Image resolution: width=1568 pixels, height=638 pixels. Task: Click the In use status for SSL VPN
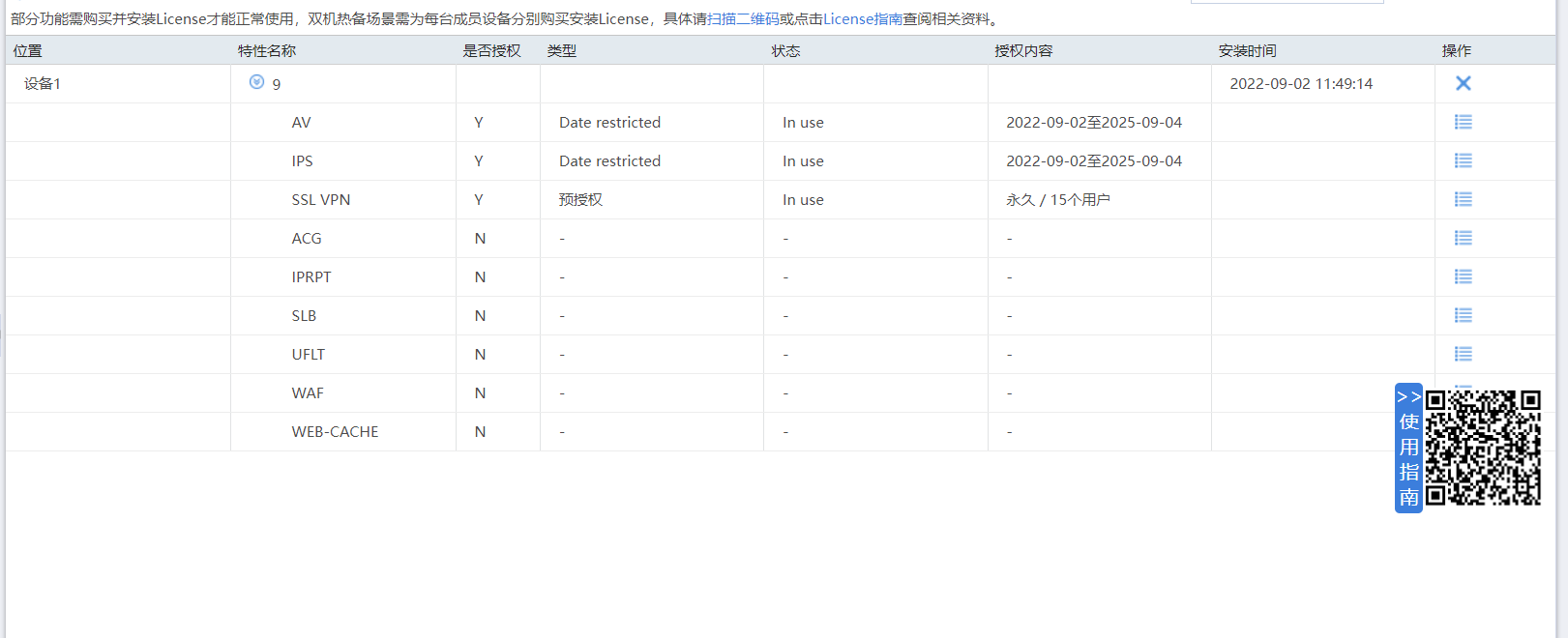tap(803, 200)
